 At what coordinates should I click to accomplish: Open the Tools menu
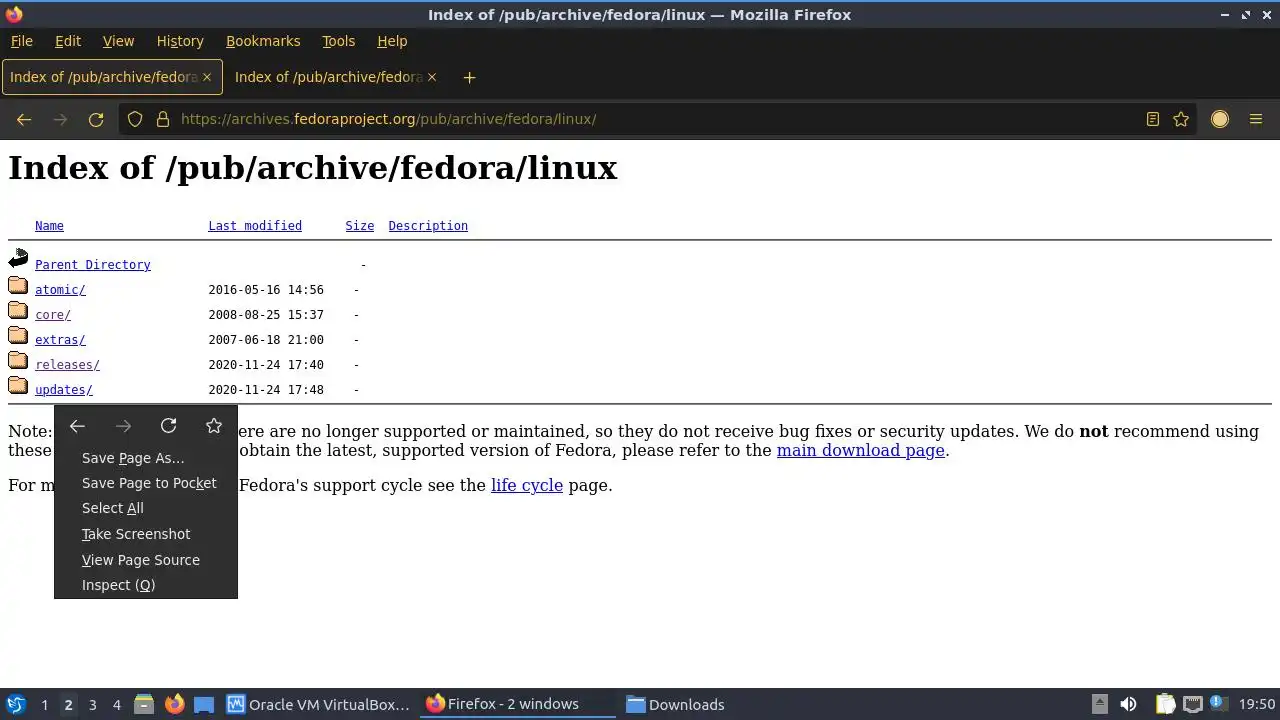tap(338, 41)
